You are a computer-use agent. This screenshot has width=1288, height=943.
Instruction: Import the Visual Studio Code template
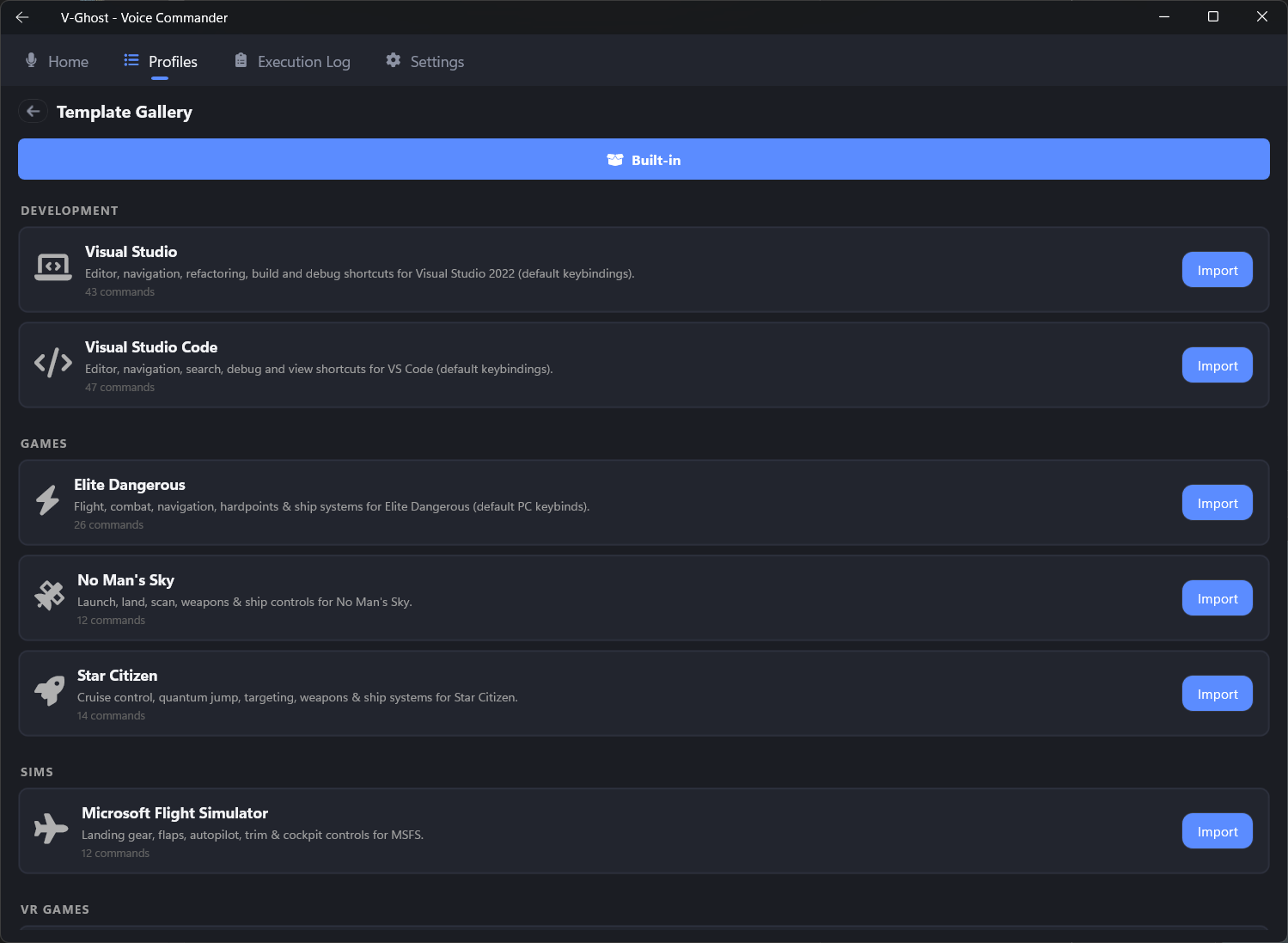click(x=1217, y=365)
